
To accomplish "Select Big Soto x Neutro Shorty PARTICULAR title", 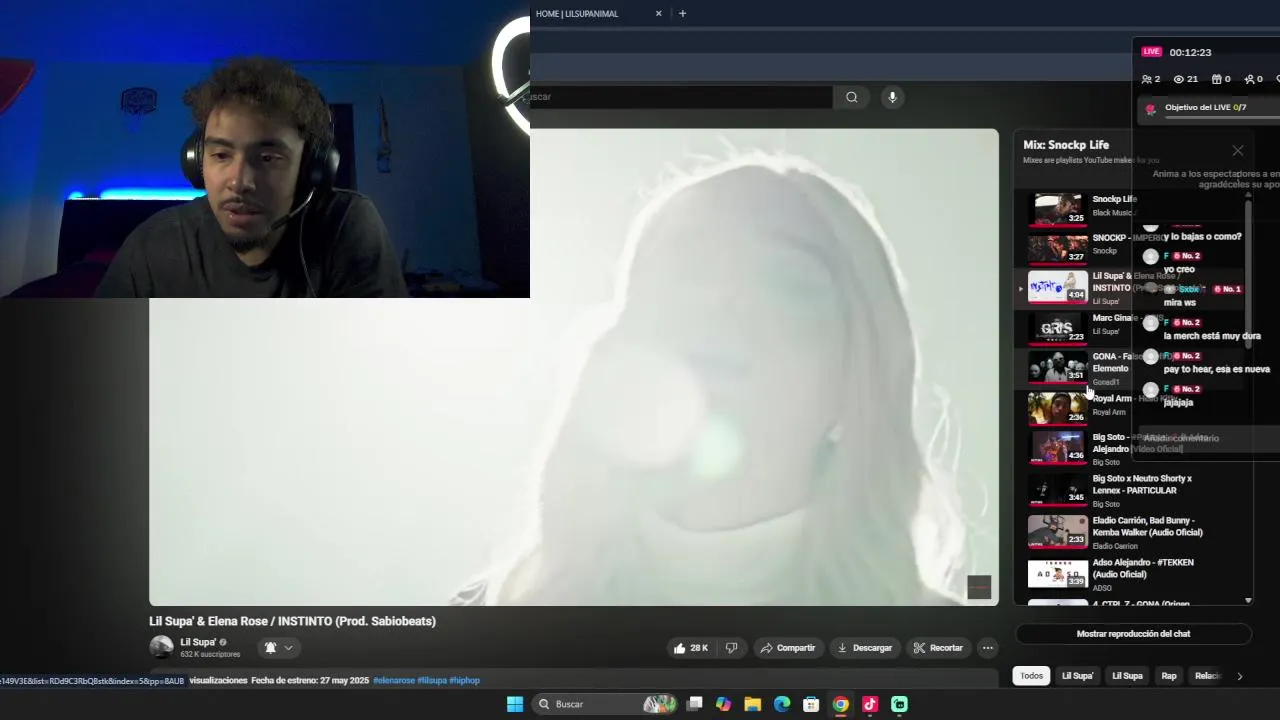I will click(1142, 485).
